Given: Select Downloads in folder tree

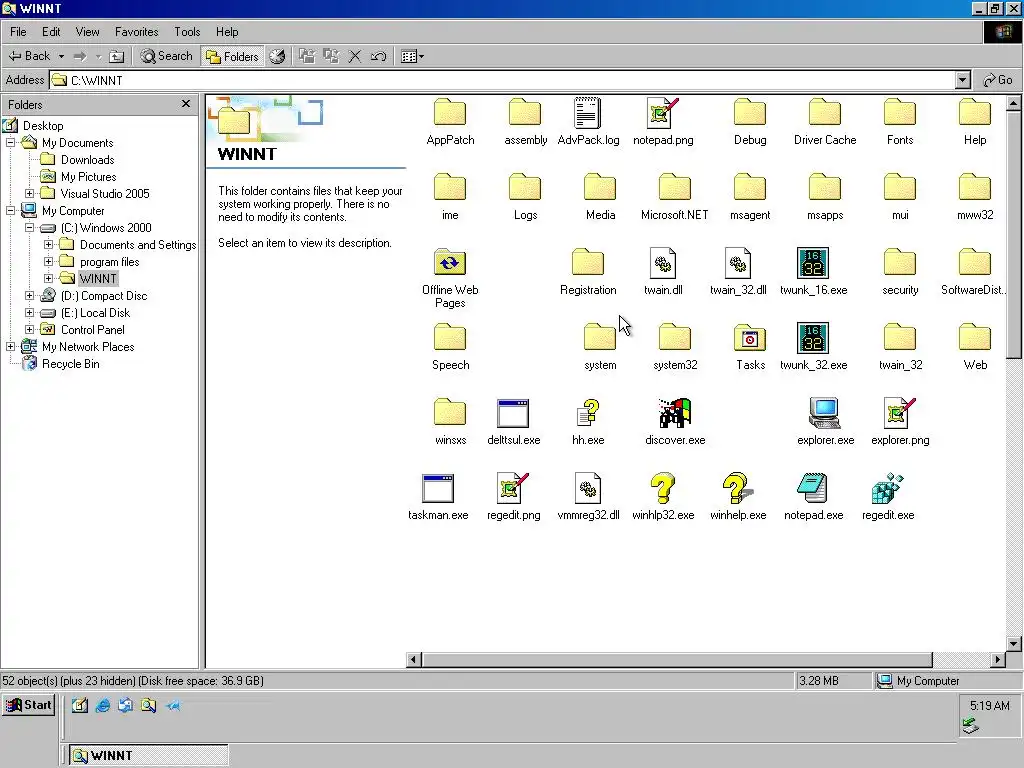Looking at the screenshot, I should (88, 159).
